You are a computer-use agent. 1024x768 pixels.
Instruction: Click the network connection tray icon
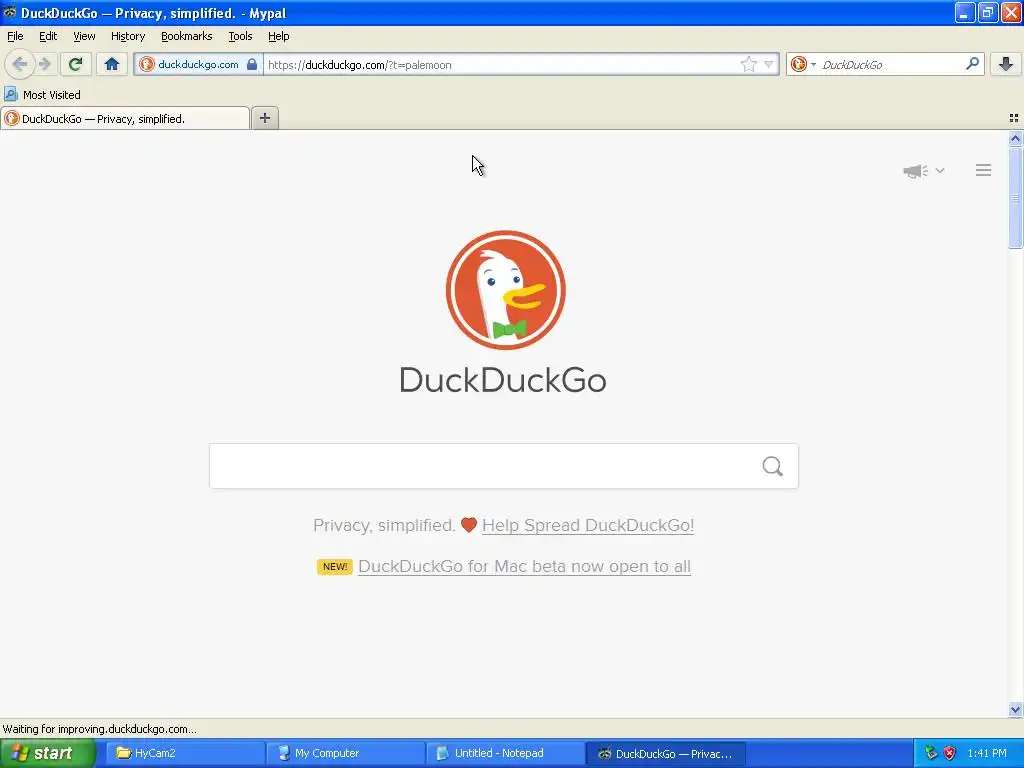931,753
